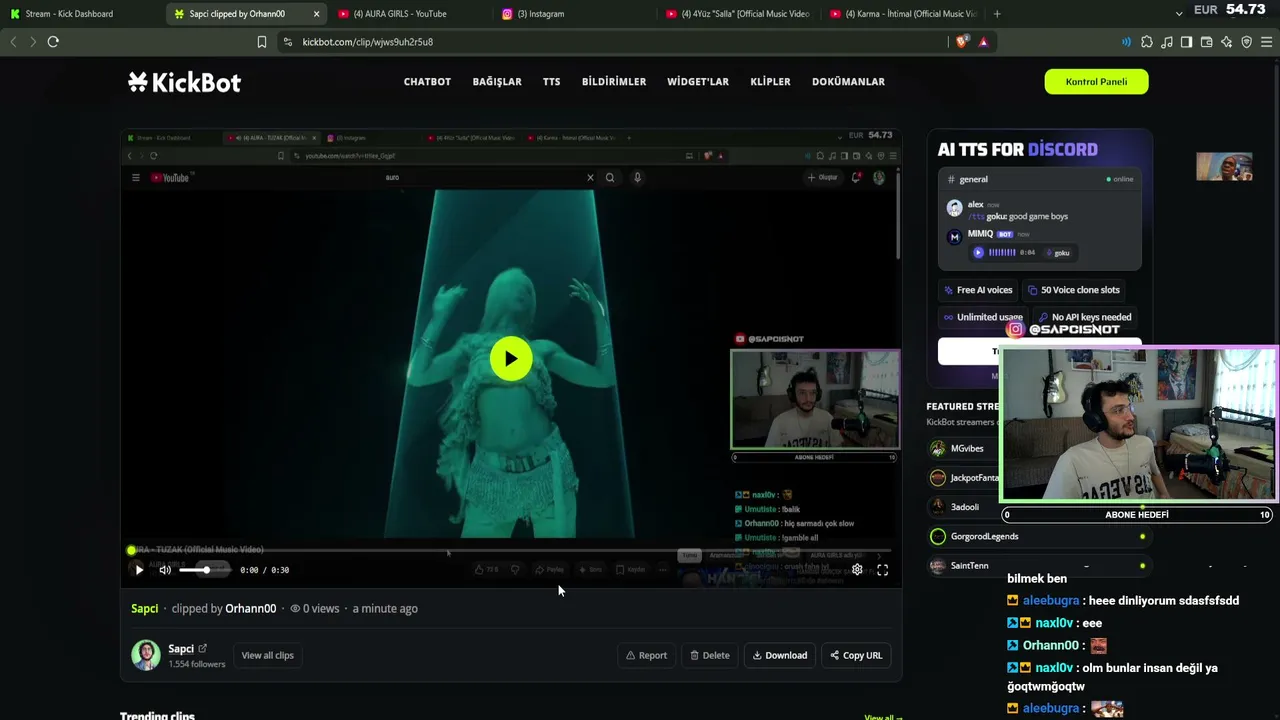Switch to the Instagram tab
The width and height of the screenshot is (1280, 720).
point(574,14)
